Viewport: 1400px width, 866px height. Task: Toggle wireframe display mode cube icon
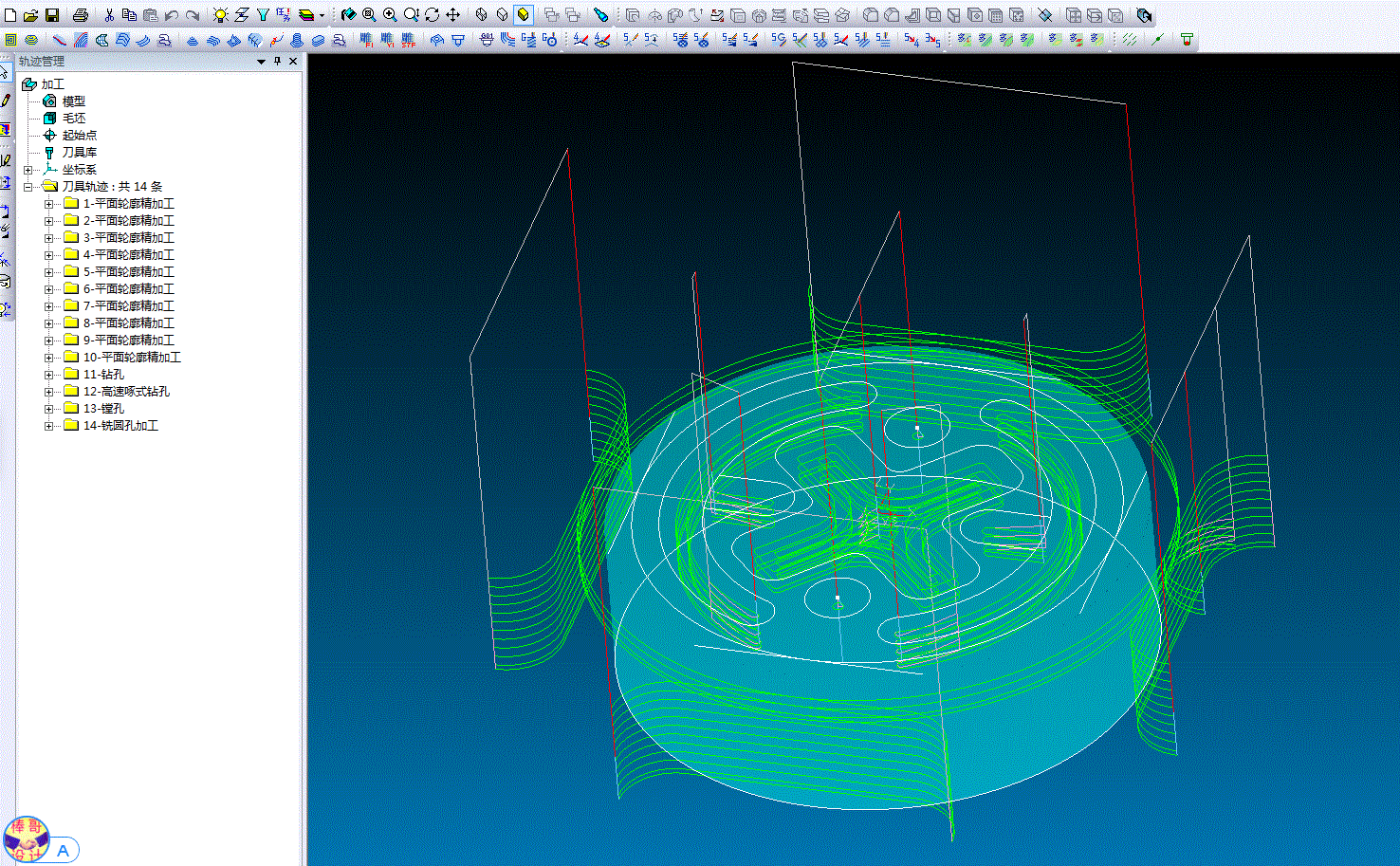click(x=482, y=15)
